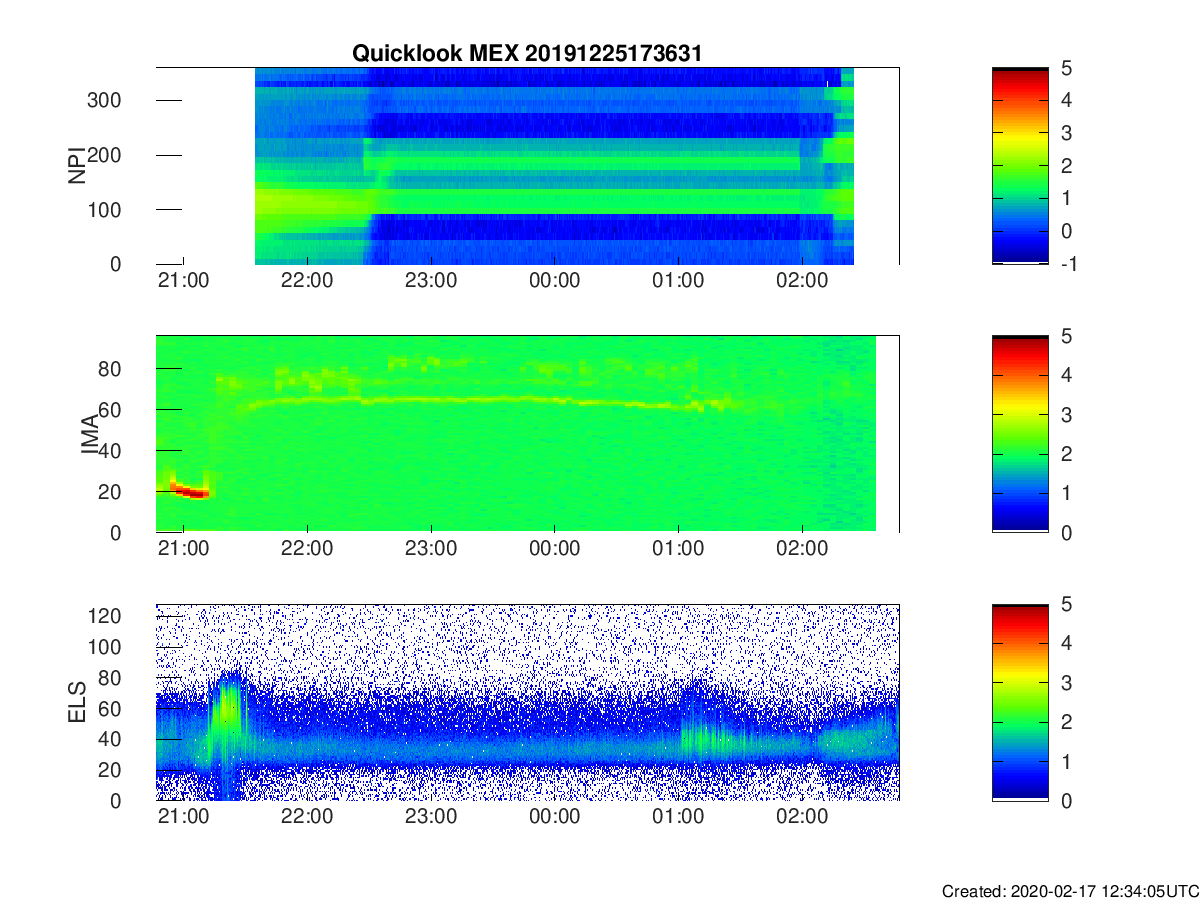This screenshot has height=900, width=1200.
Task: Click the 22:00 tick under the NPI panel
Action: pos(307,280)
